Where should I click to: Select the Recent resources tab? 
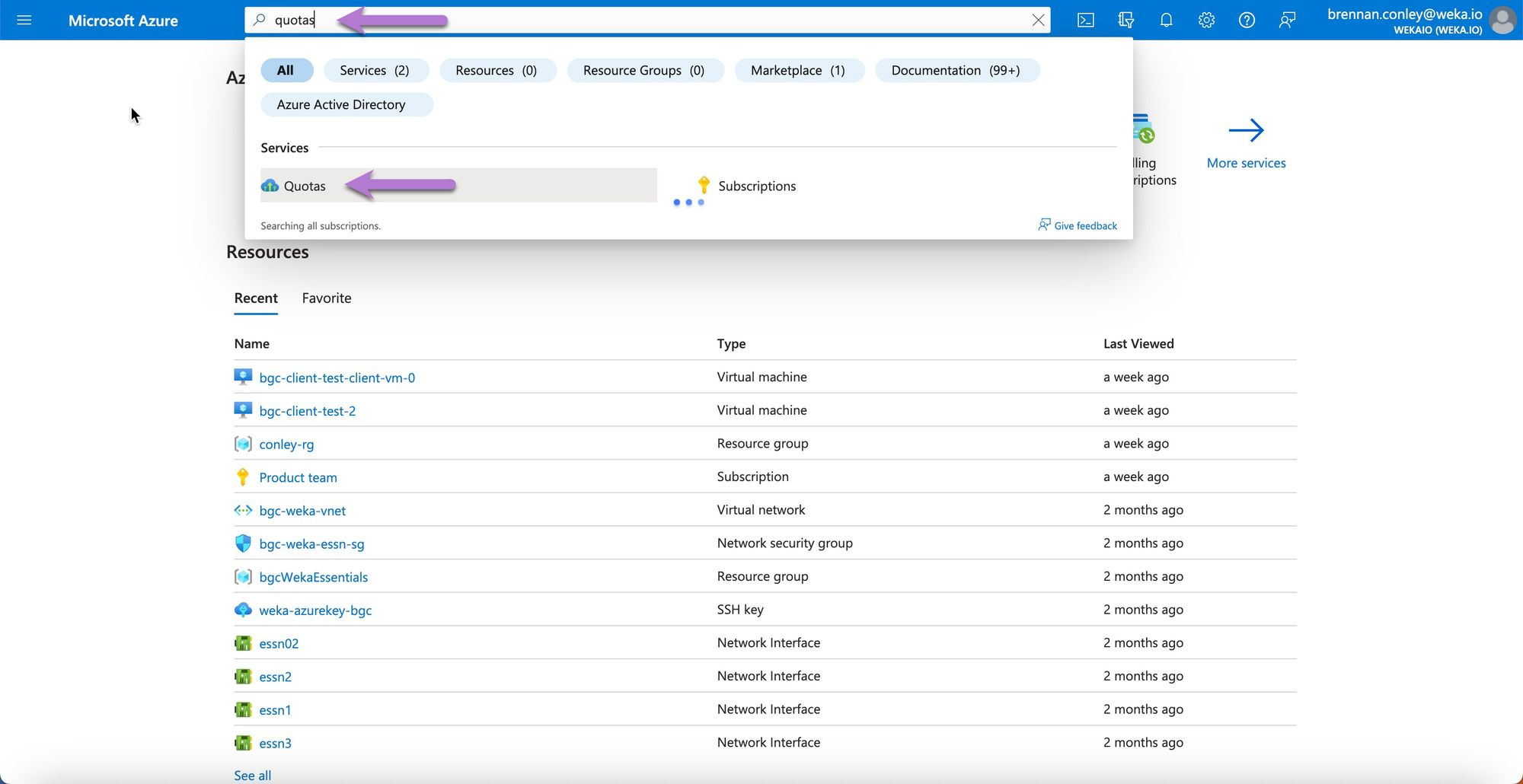click(x=256, y=298)
